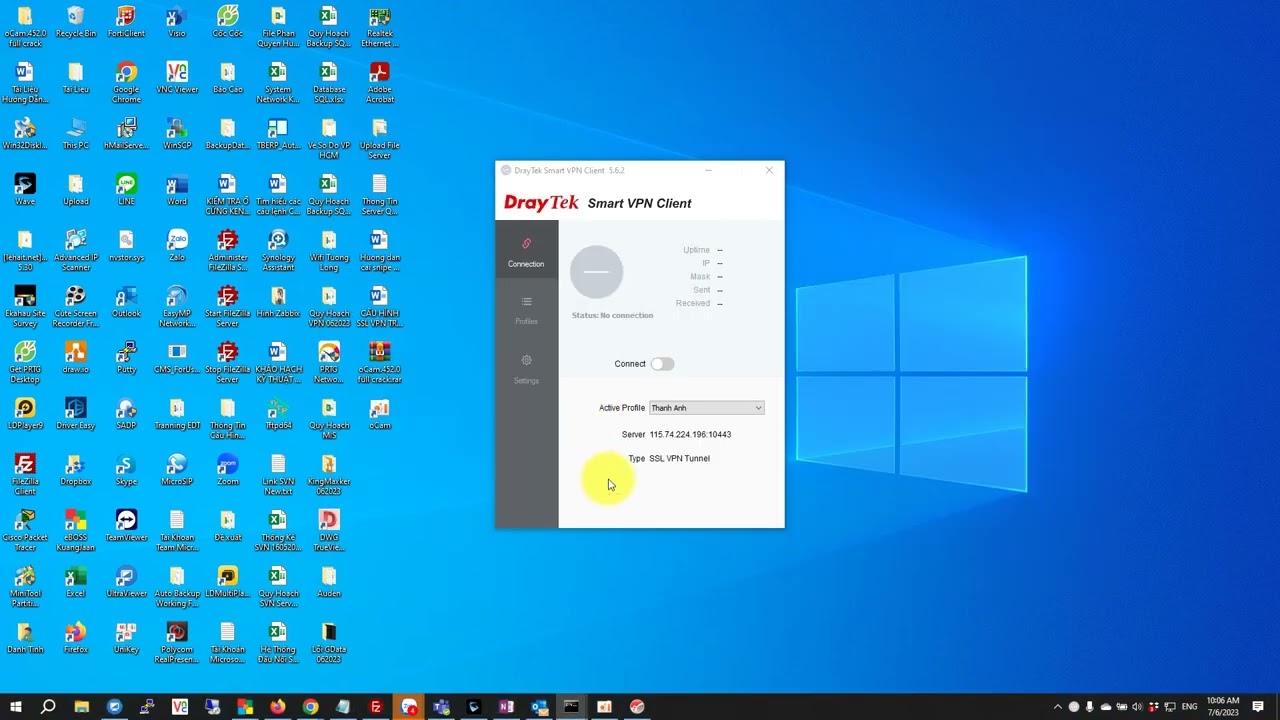The height and width of the screenshot is (720, 1280).
Task: Select the MicroSIP desktop shortcut
Action: point(177,470)
